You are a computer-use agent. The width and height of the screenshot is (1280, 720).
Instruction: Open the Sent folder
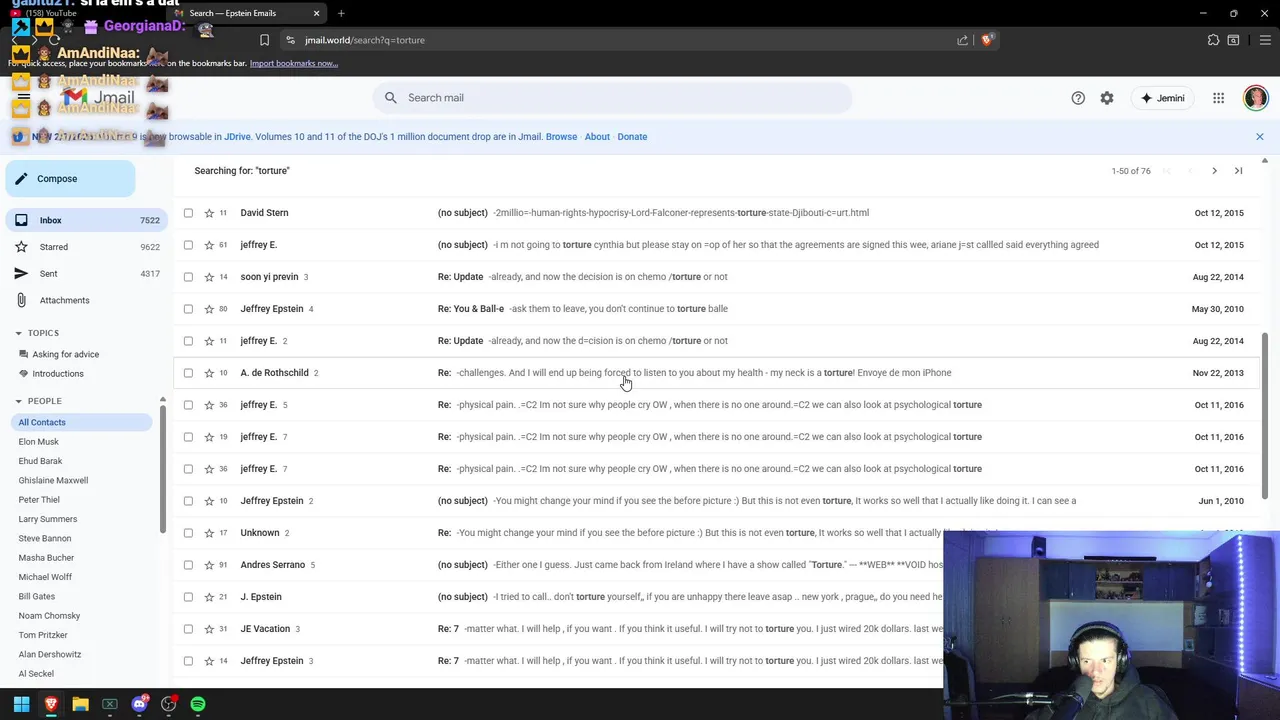click(x=85, y=273)
